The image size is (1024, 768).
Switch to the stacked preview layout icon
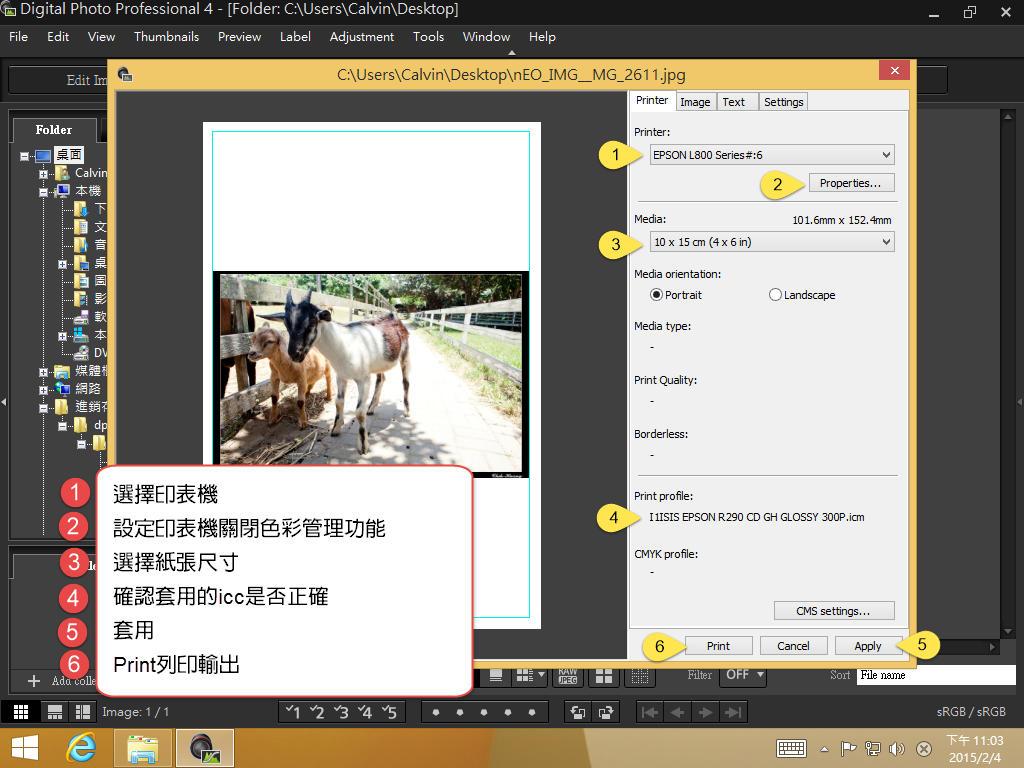tap(55, 712)
